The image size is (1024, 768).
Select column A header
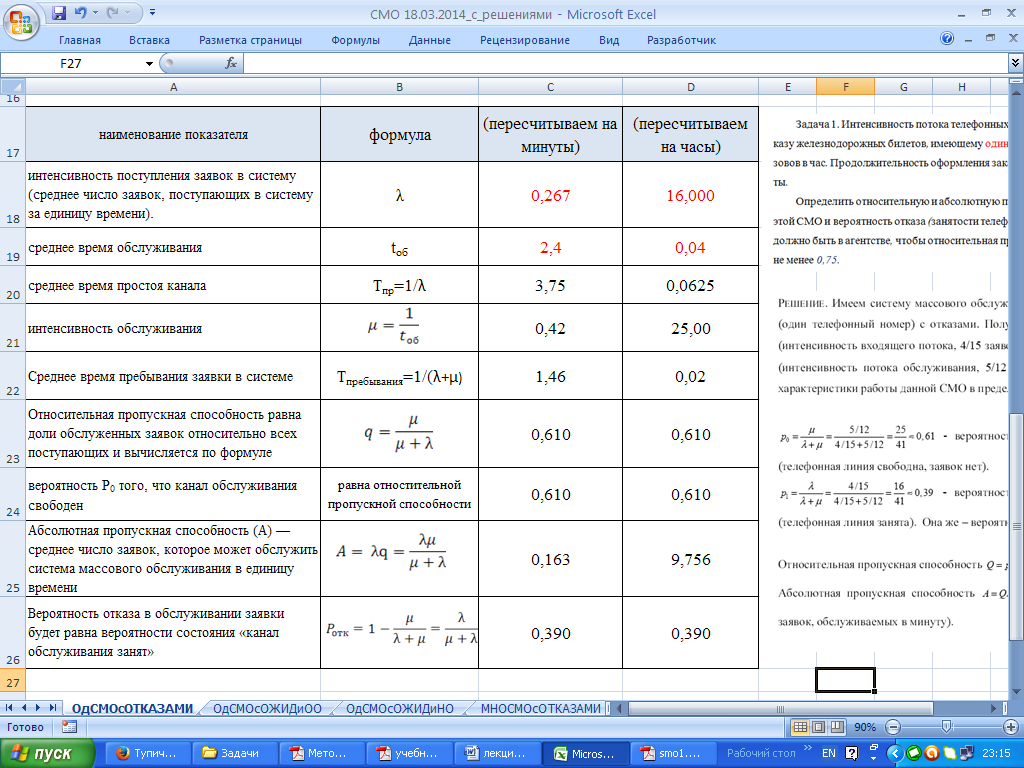tap(173, 86)
